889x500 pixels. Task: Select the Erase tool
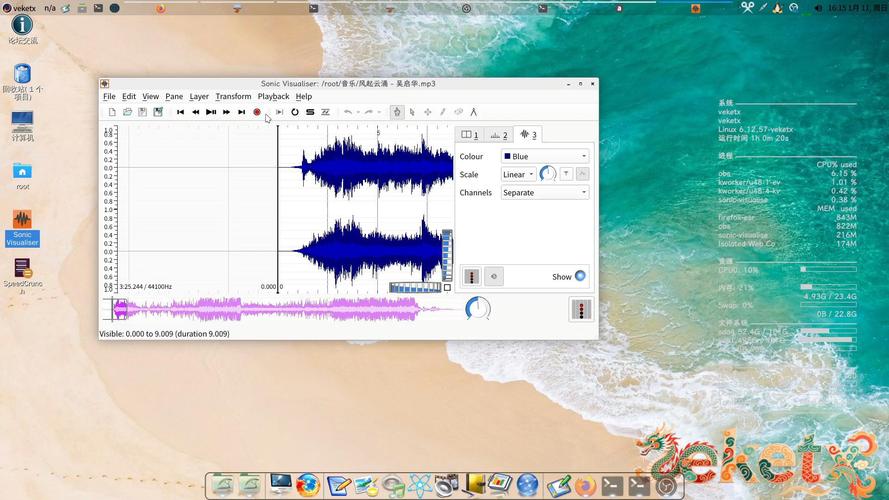tap(458, 112)
